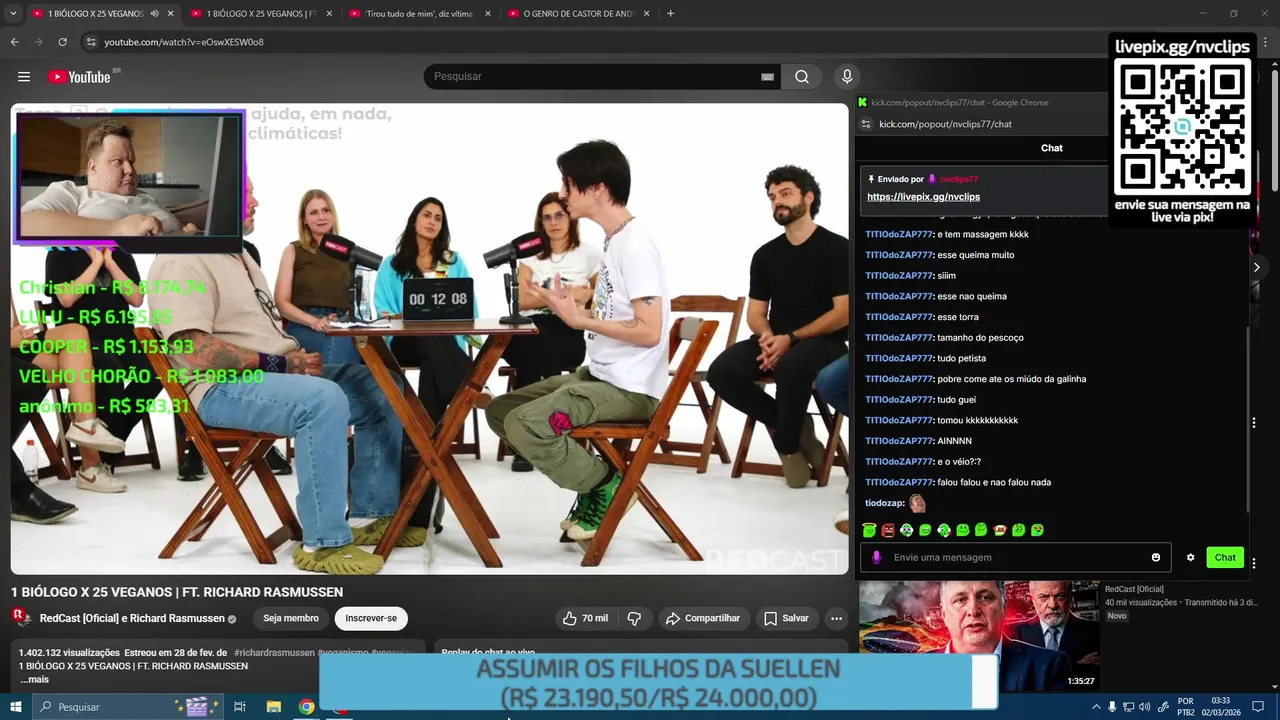Click the YouTube search magnifier button
The height and width of the screenshot is (720, 1280).
coord(802,77)
